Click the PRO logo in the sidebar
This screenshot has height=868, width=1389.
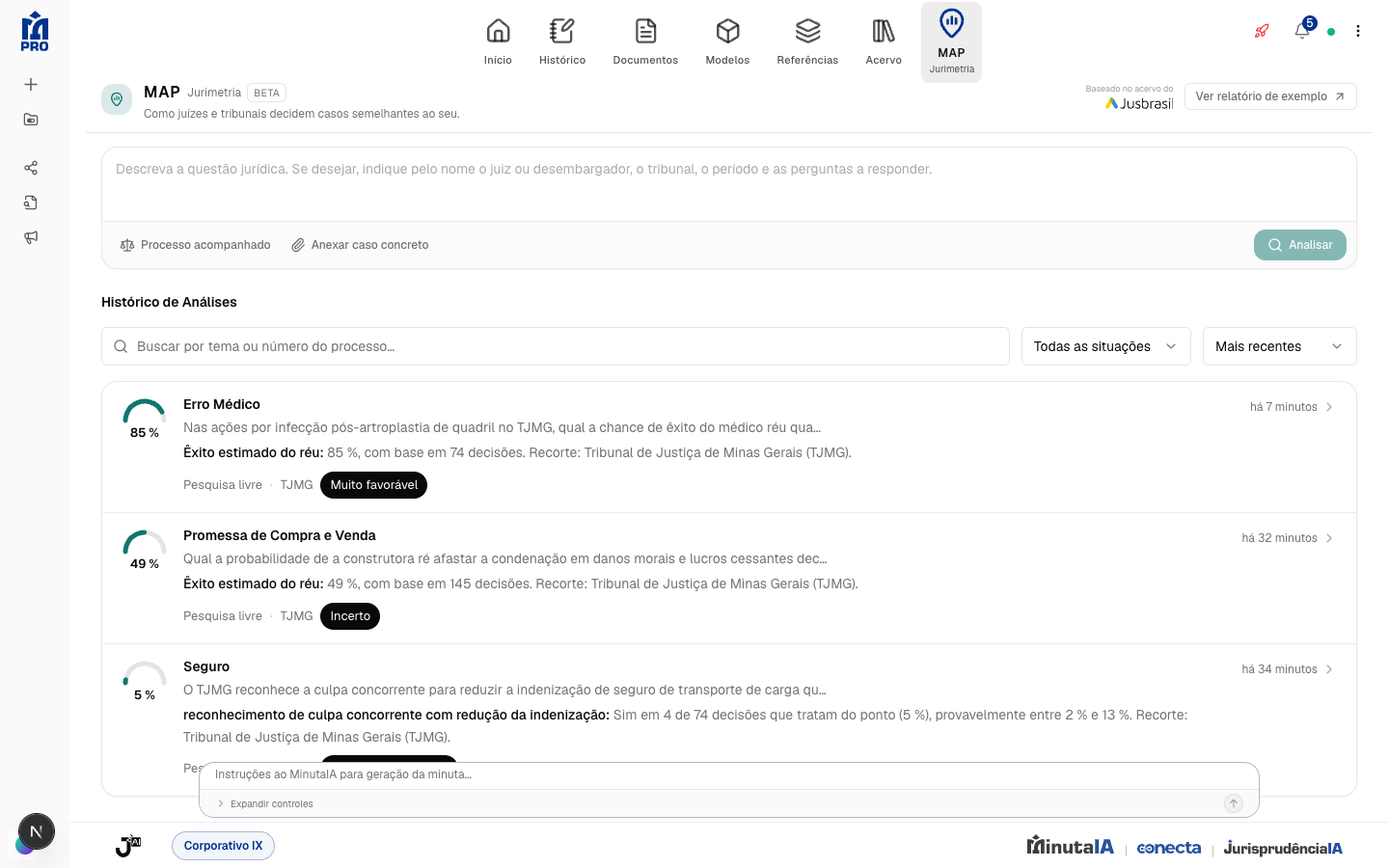click(35, 32)
